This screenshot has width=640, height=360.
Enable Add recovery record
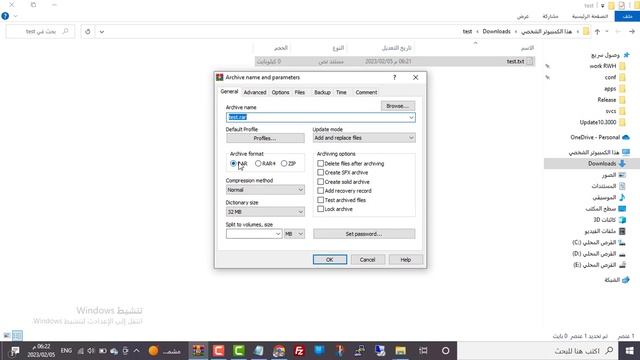click(320, 191)
